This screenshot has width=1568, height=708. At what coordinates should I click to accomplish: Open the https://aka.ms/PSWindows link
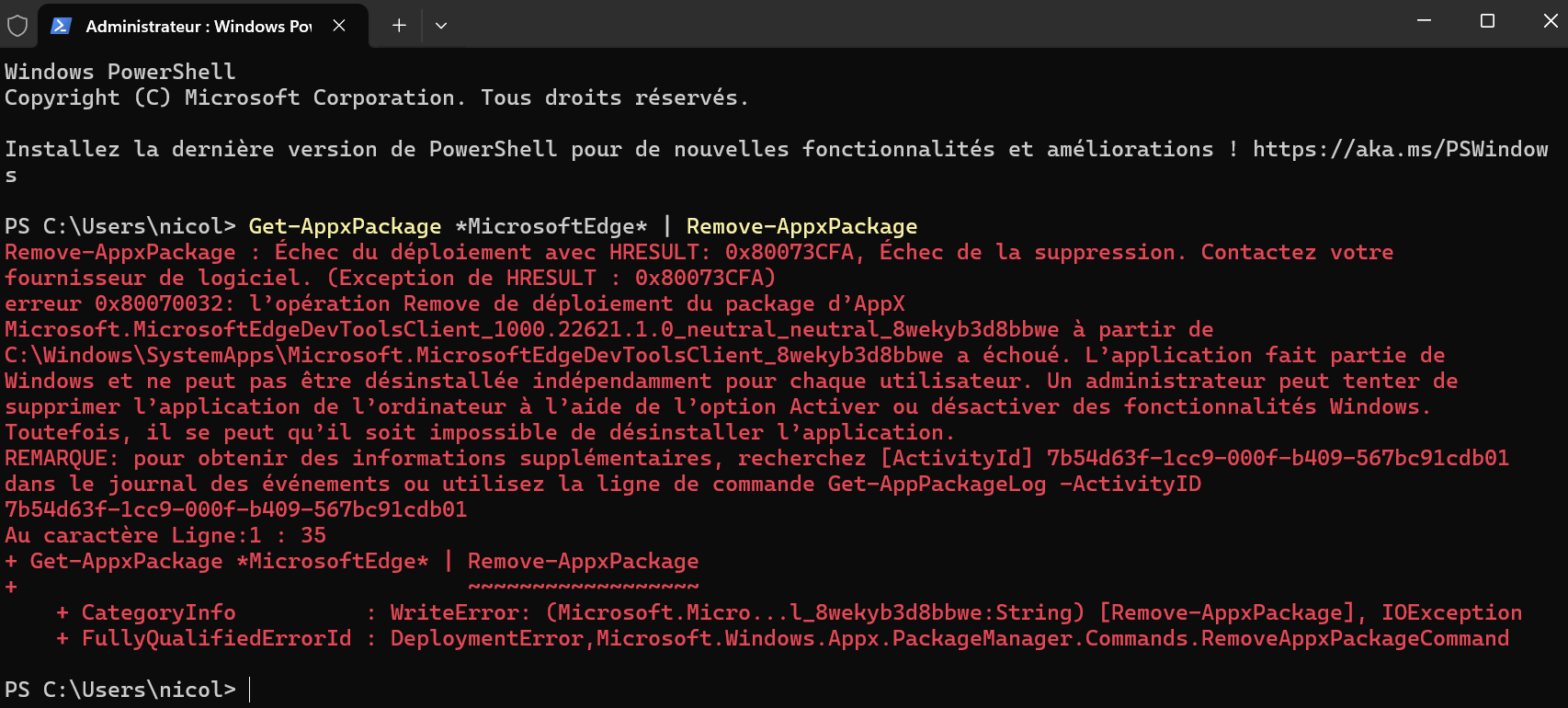pos(1400,149)
